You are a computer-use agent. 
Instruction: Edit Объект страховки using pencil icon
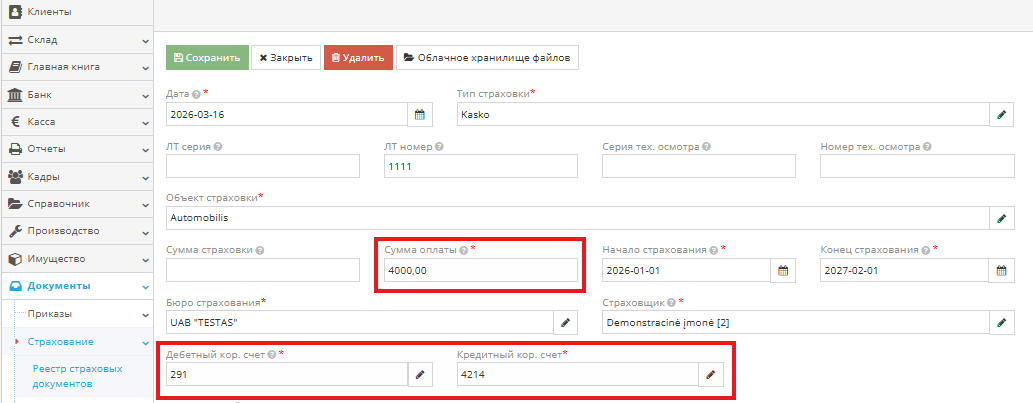(1002, 217)
